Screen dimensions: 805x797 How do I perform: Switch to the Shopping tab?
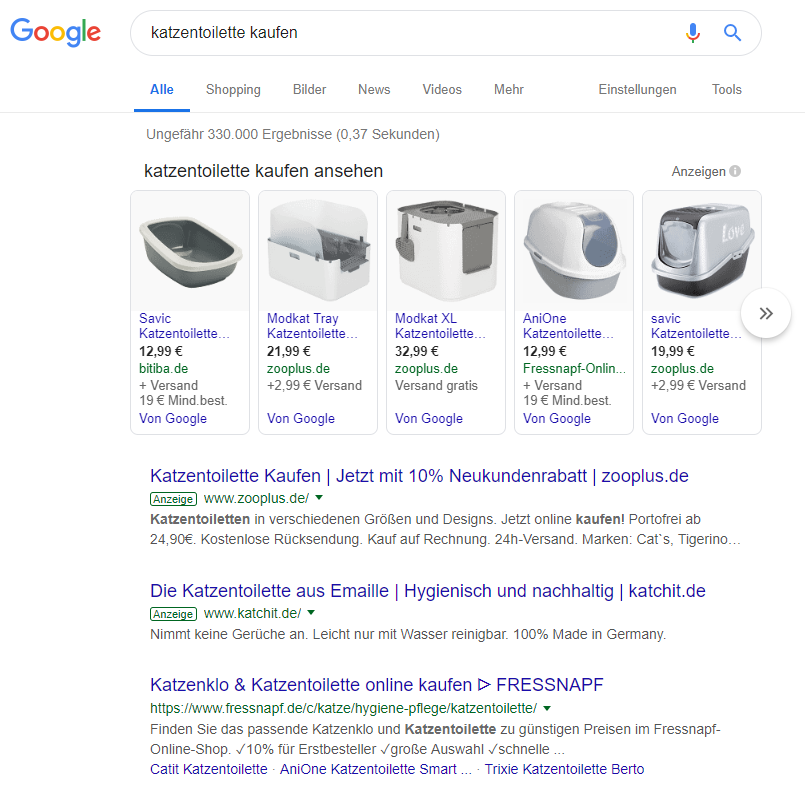point(233,90)
